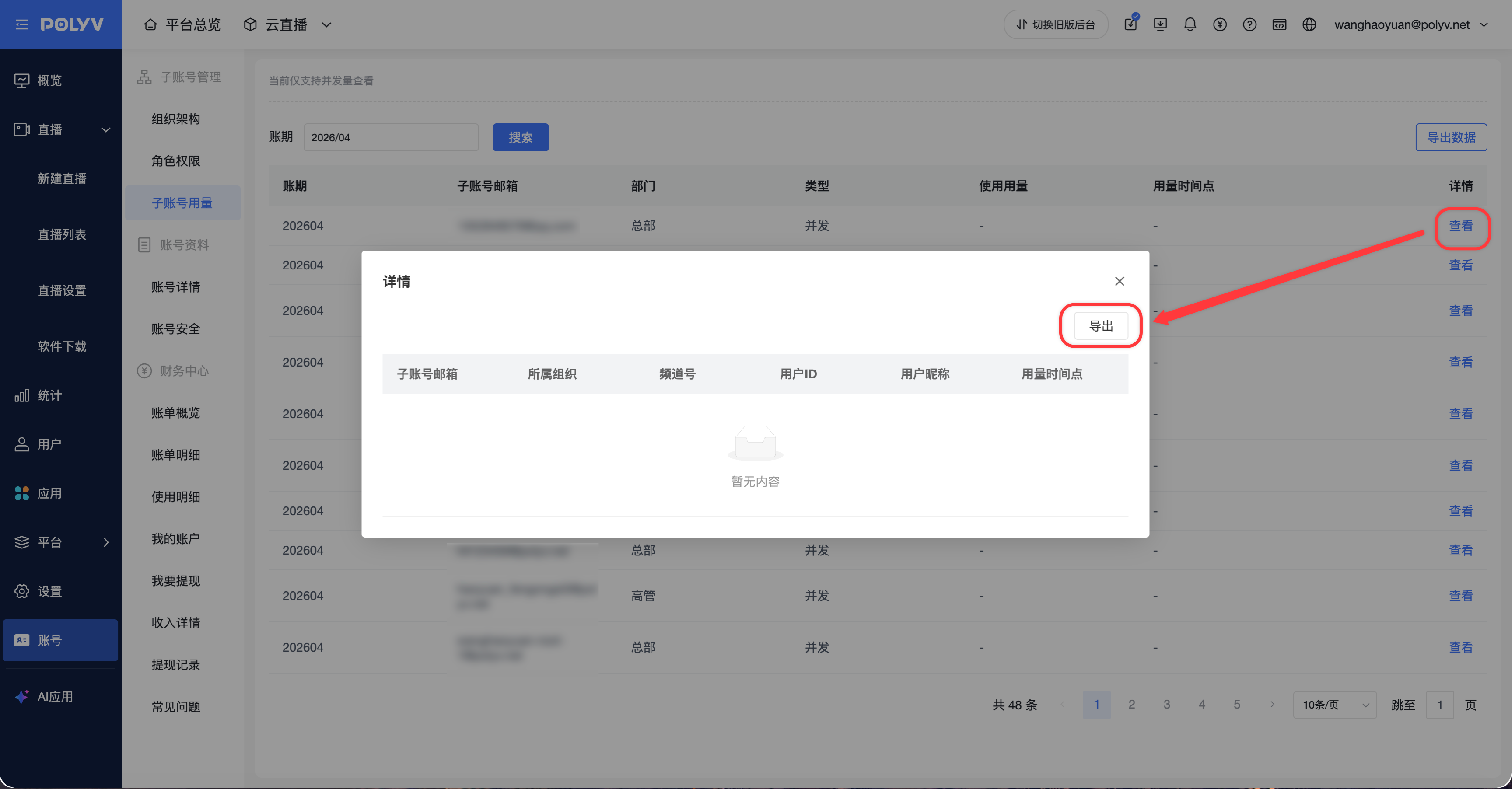Viewport: 1512px width, 789px height.
Task: Click the AI应用 sparkle icon
Action: tap(22, 697)
